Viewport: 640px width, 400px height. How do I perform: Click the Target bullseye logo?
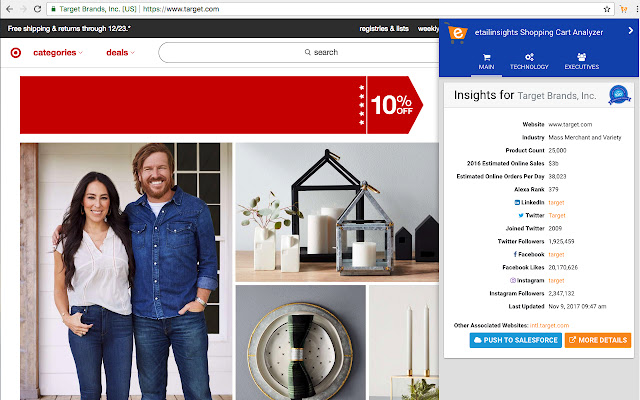(x=16, y=53)
